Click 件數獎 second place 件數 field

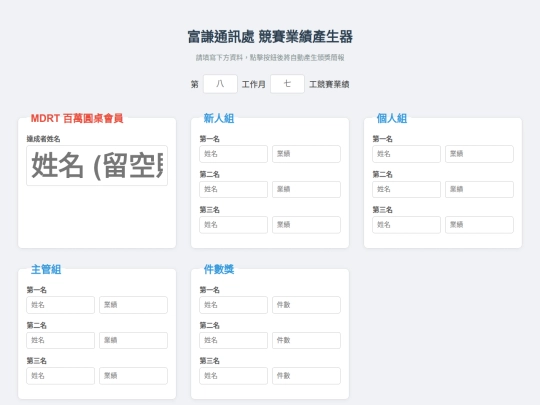click(307, 341)
